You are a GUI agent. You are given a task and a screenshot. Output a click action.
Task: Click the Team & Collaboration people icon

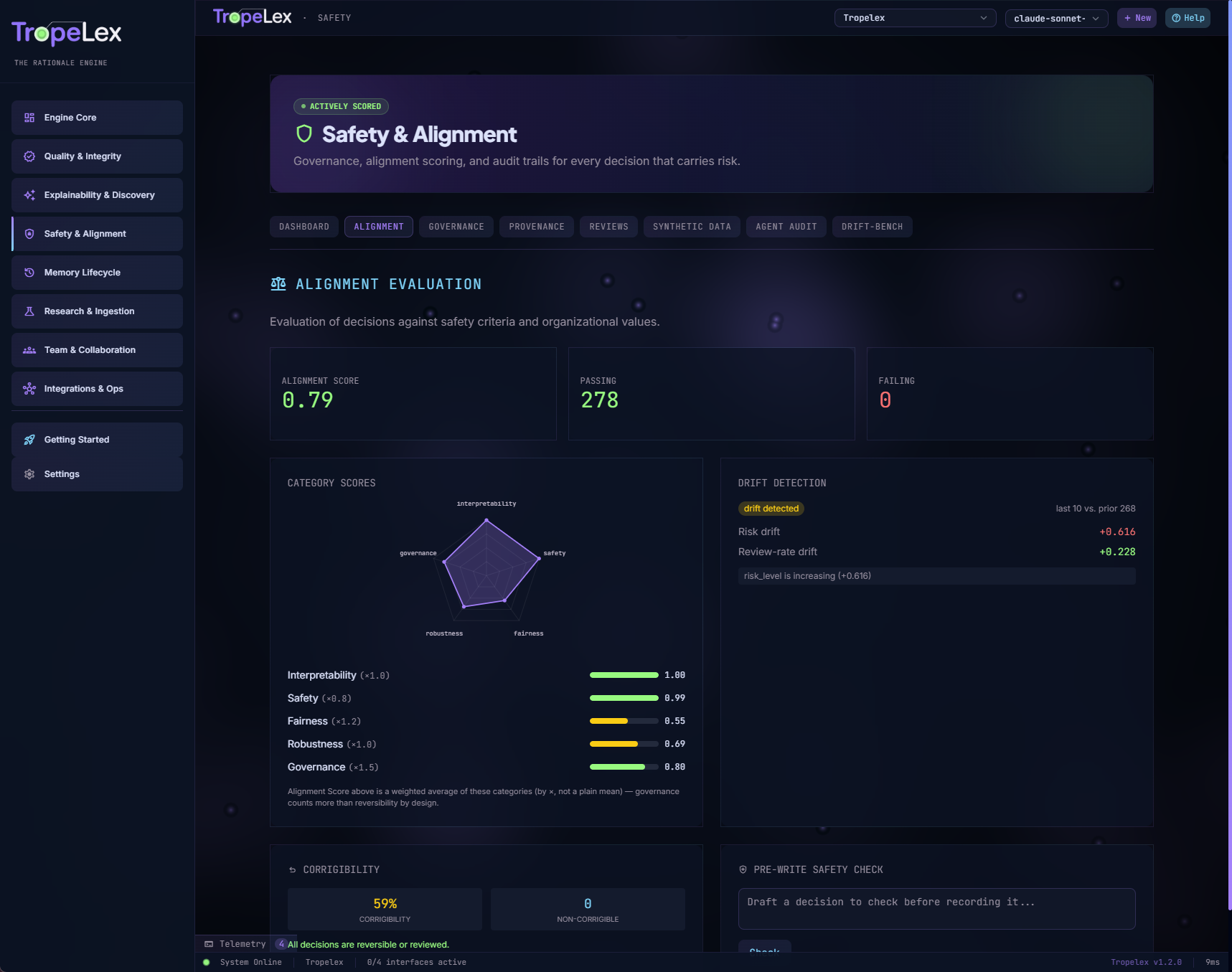point(29,350)
